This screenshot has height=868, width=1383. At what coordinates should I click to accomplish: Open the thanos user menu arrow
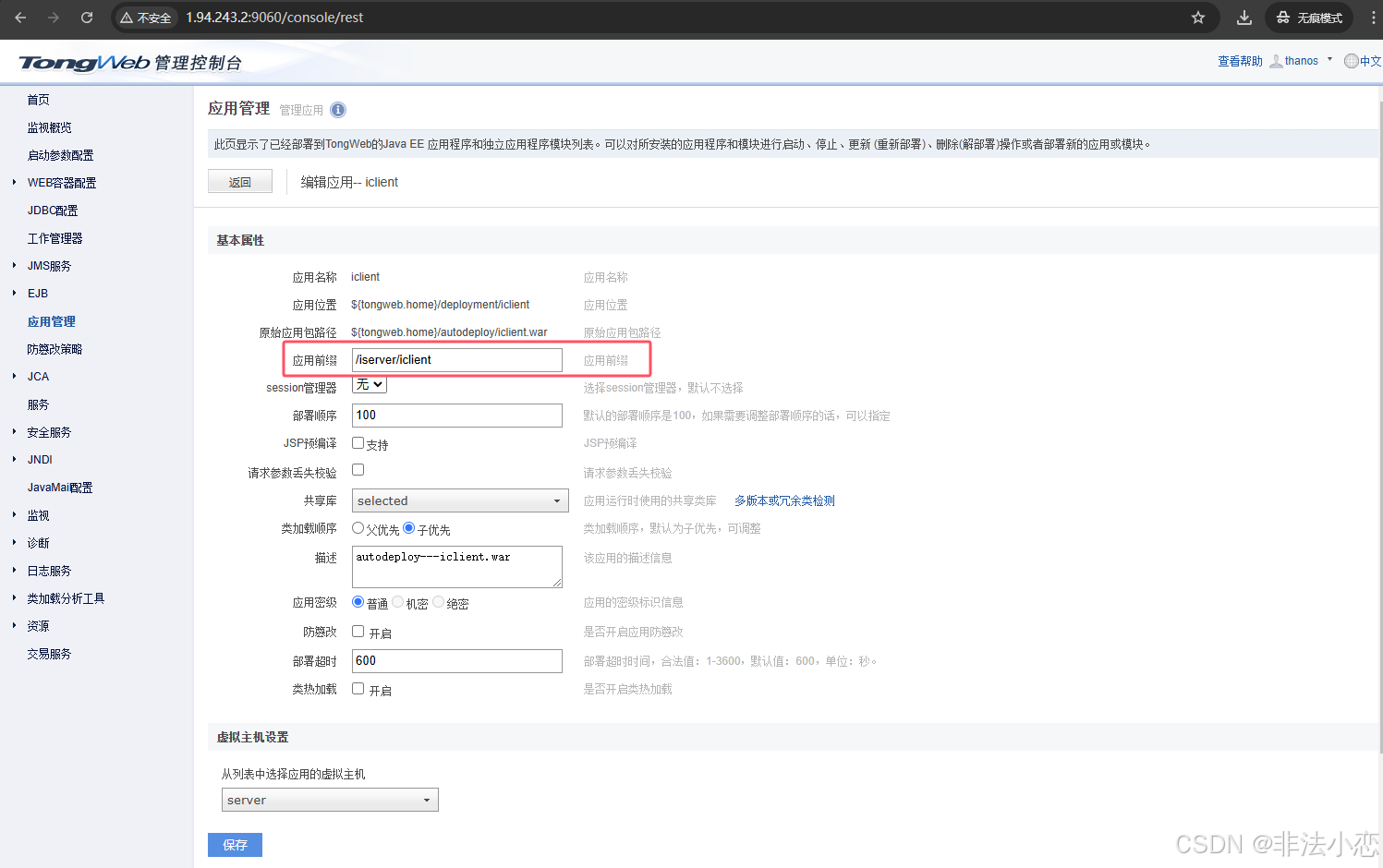click(1330, 60)
